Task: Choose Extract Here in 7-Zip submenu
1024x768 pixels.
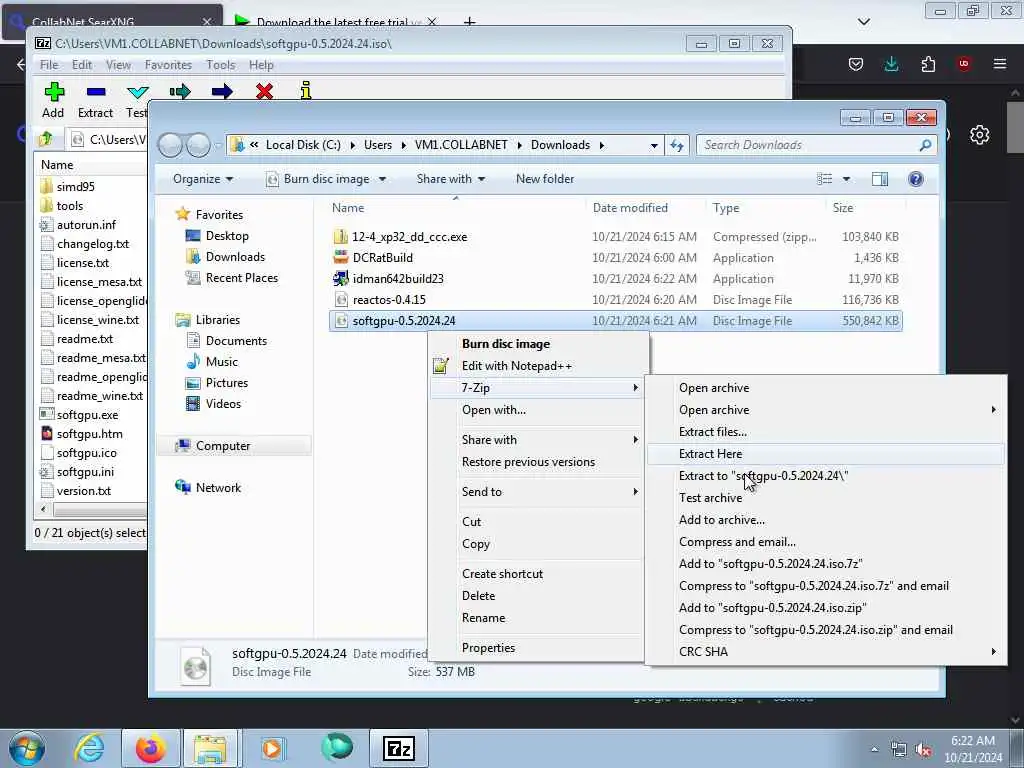Action: (x=825, y=454)
